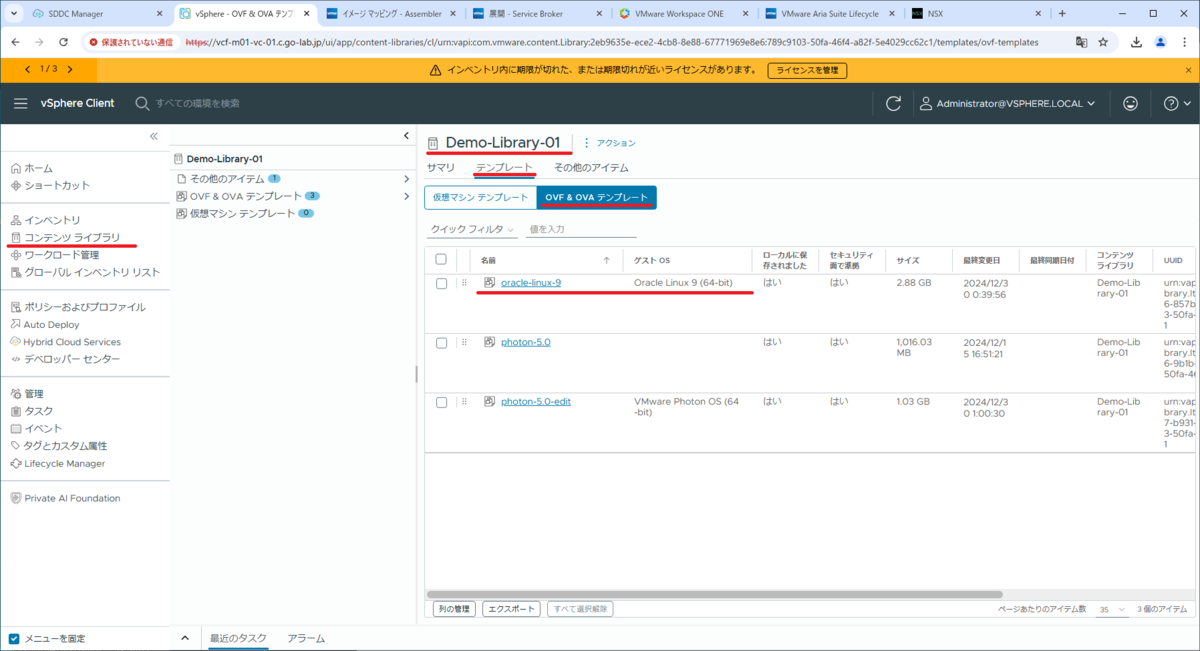The height and width of the screenshot is (651, 1200).
Task: Click the エクスポート button
Action: point(511,609)
